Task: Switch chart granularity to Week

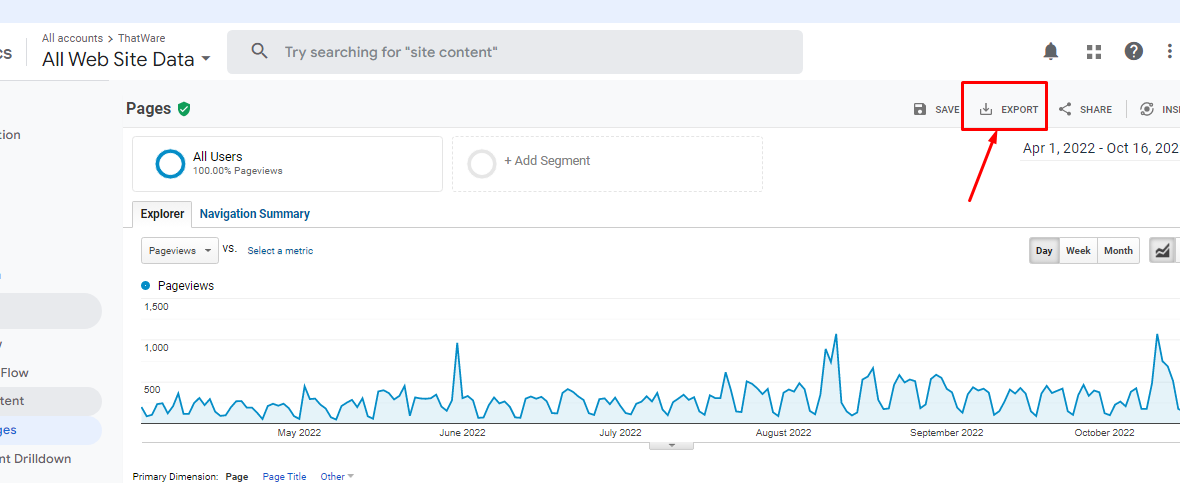Action: (1078, 250)
